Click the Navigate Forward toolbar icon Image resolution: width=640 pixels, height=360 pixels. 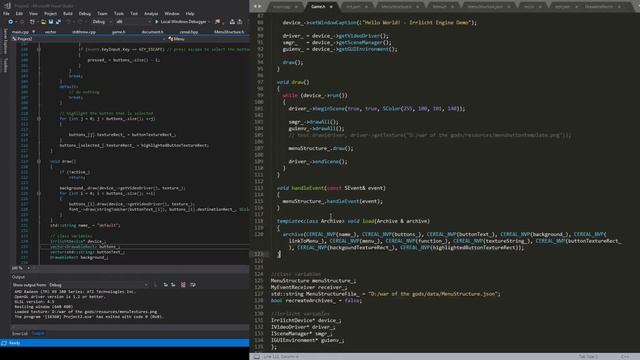(22, 22)
